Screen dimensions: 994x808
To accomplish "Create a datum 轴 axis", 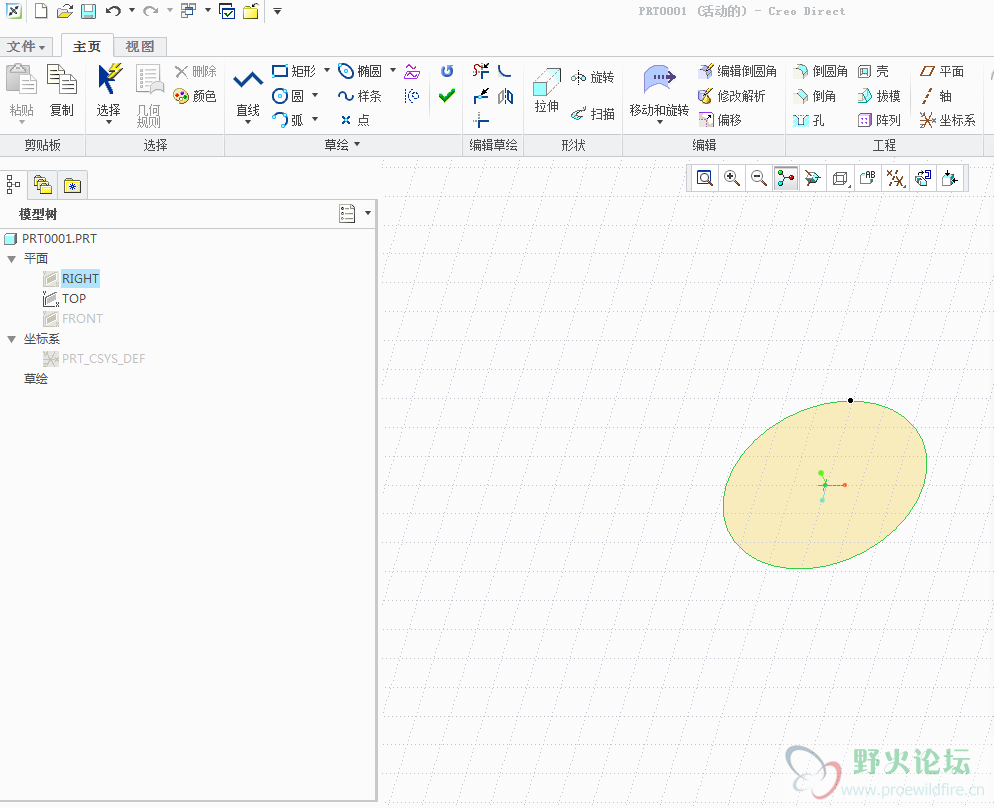I will 936,96.
